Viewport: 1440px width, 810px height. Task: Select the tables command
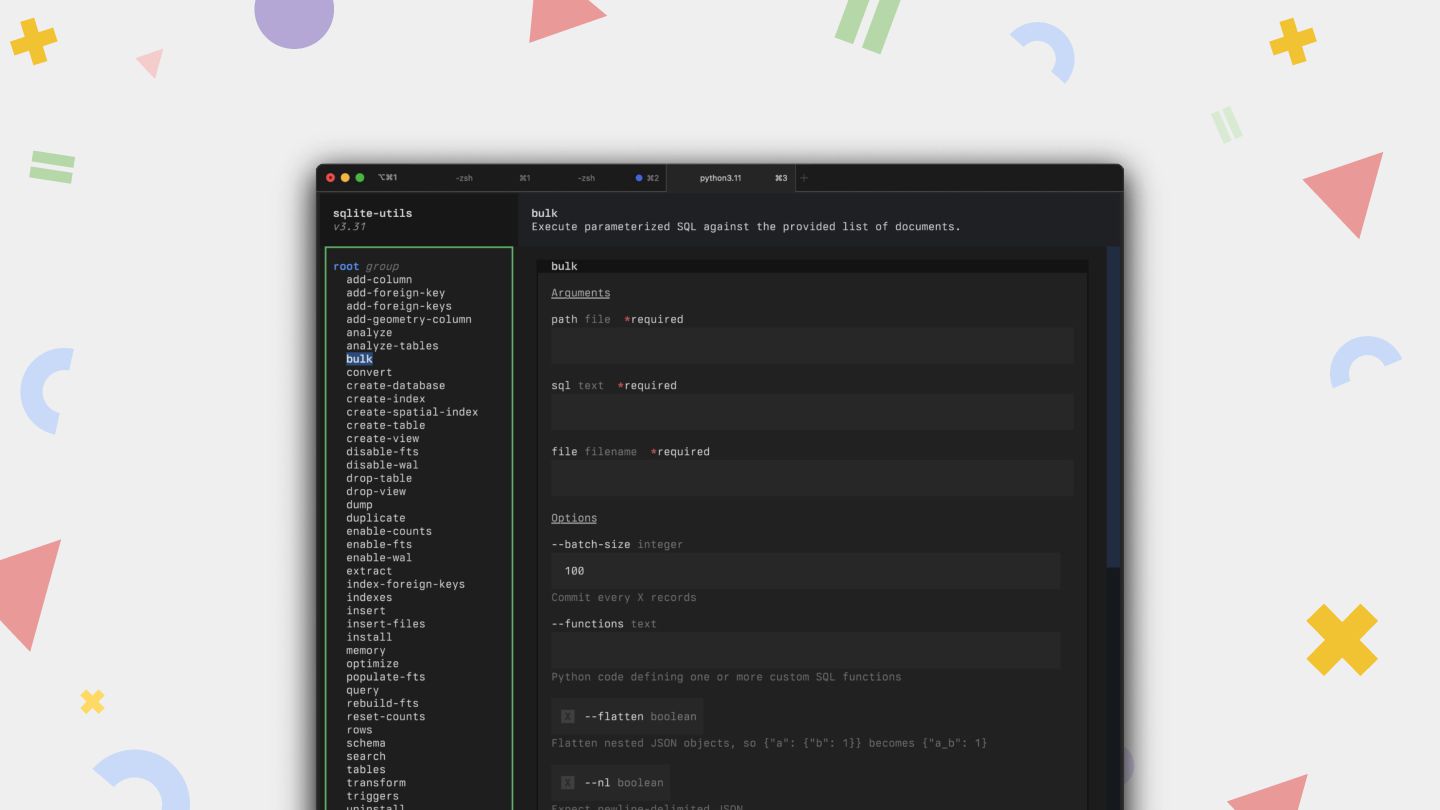(366, 769)
